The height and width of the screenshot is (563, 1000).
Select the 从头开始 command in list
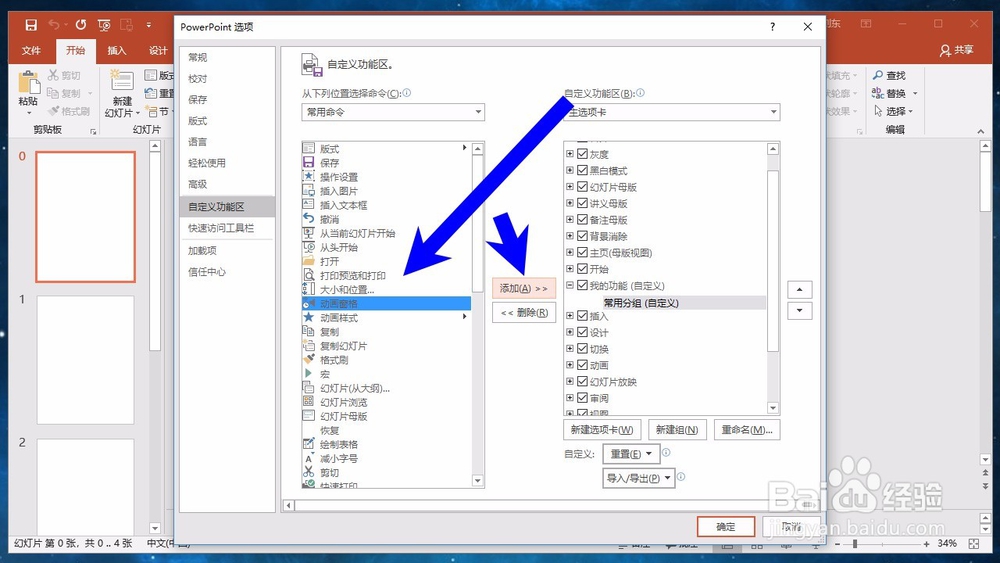click(x=386, y=247)
